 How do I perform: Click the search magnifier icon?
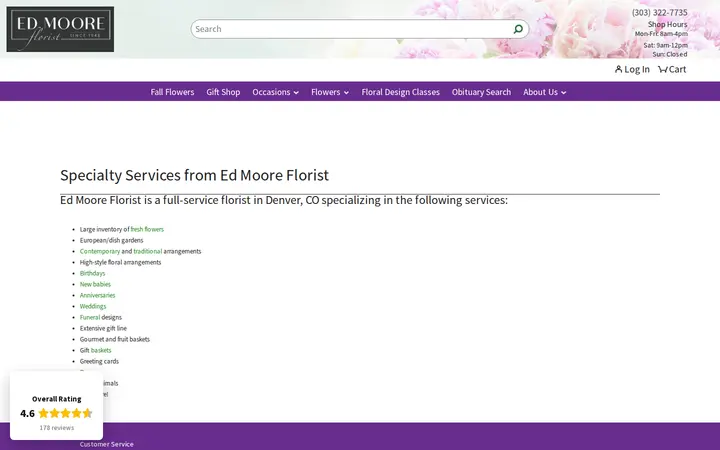518,29
